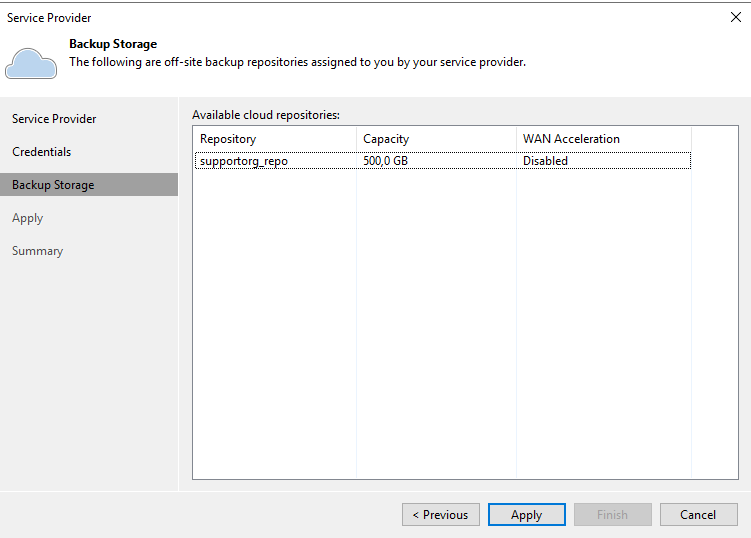Click the greyed-out Finish button
Screen dimensions: 751x538
coord(613,515)
